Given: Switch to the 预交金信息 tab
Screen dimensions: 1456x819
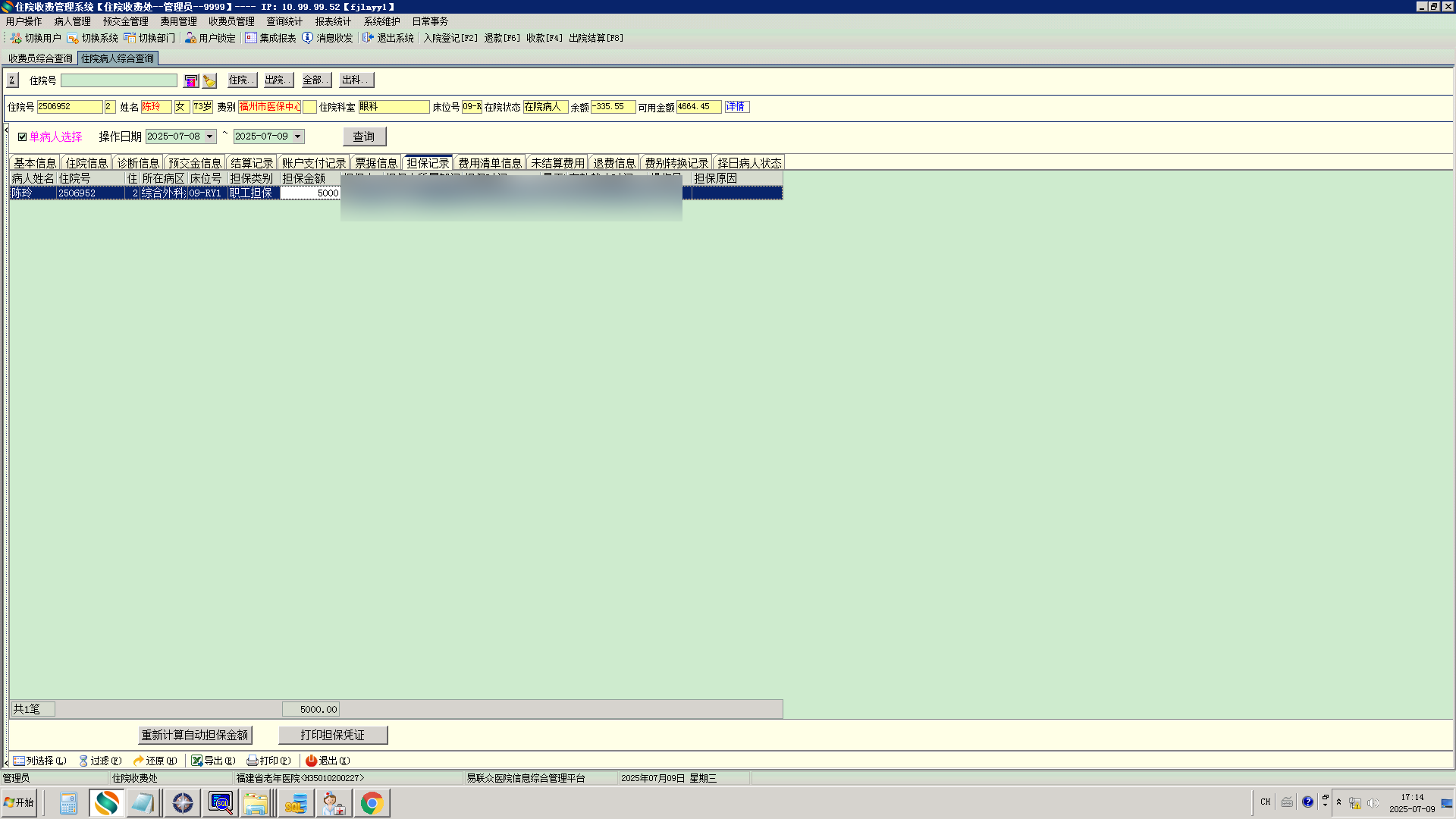Looking at the screenshot, I should click(x=195, y=163).
